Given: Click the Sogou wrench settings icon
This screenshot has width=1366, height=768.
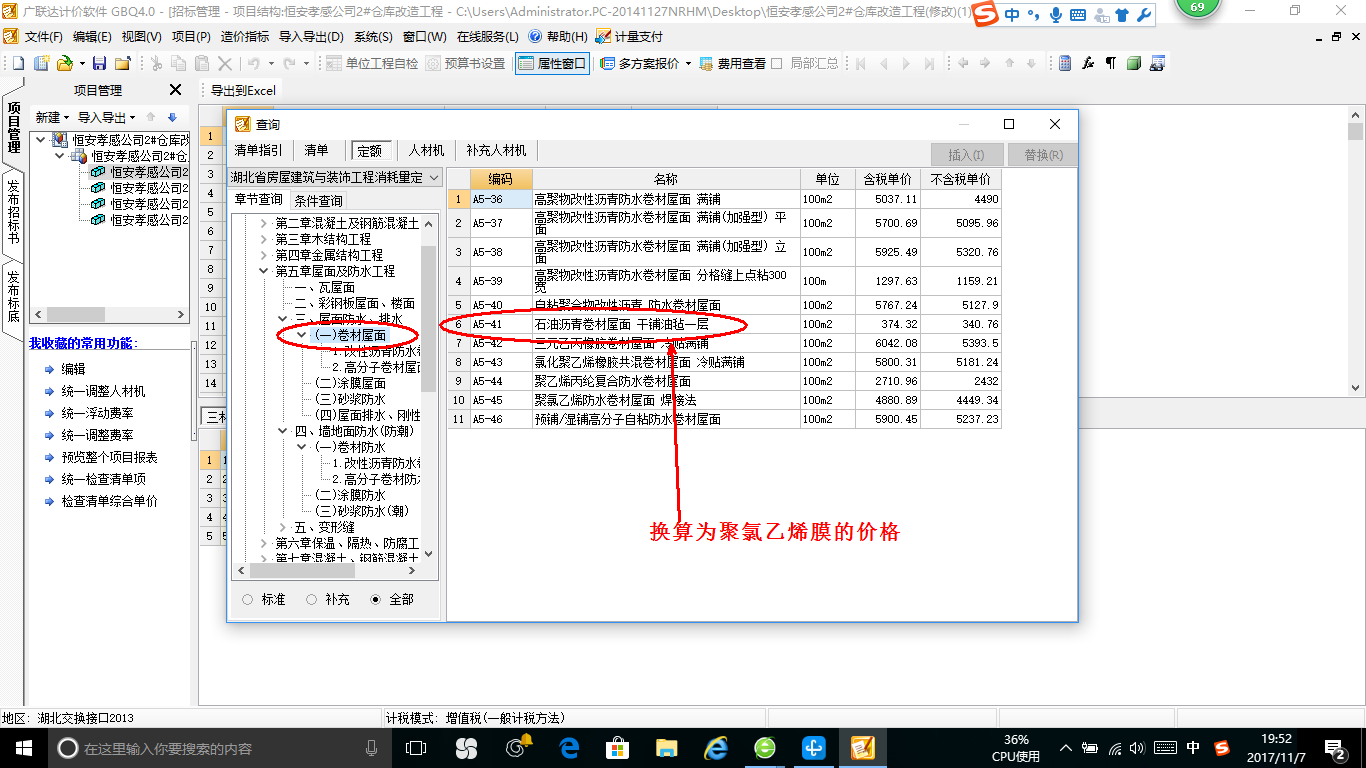Looking at the screenshot, I should tap(1144, 15).
